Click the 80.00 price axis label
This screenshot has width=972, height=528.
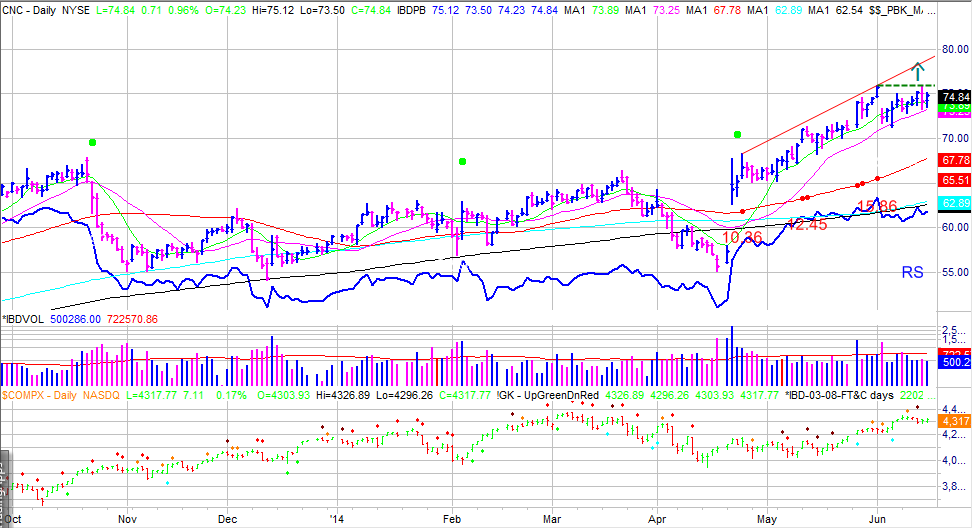[955, 50]
